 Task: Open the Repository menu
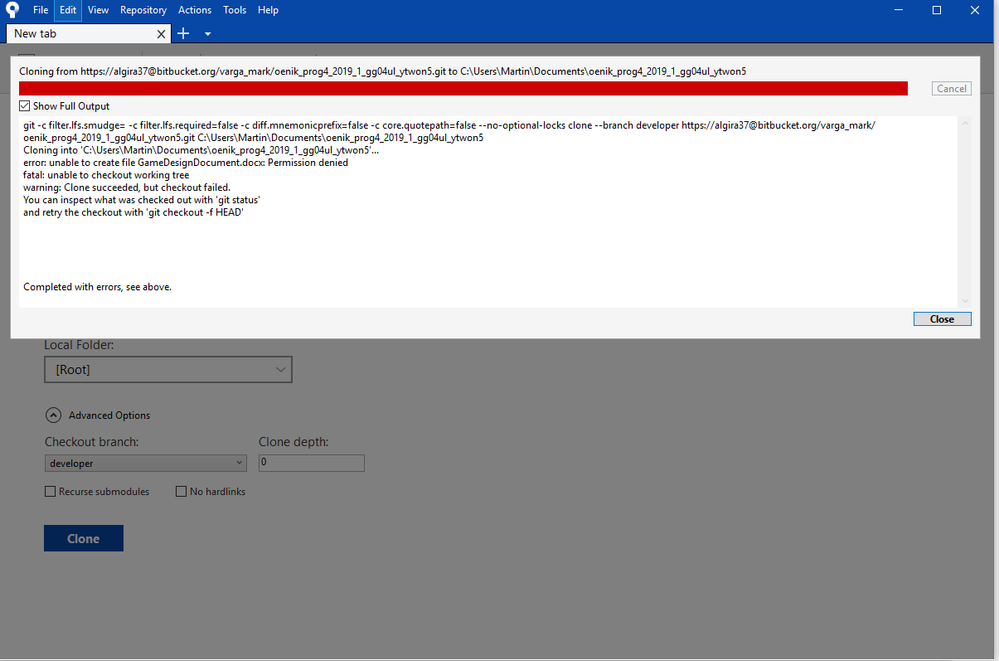[x=143, y=10]
